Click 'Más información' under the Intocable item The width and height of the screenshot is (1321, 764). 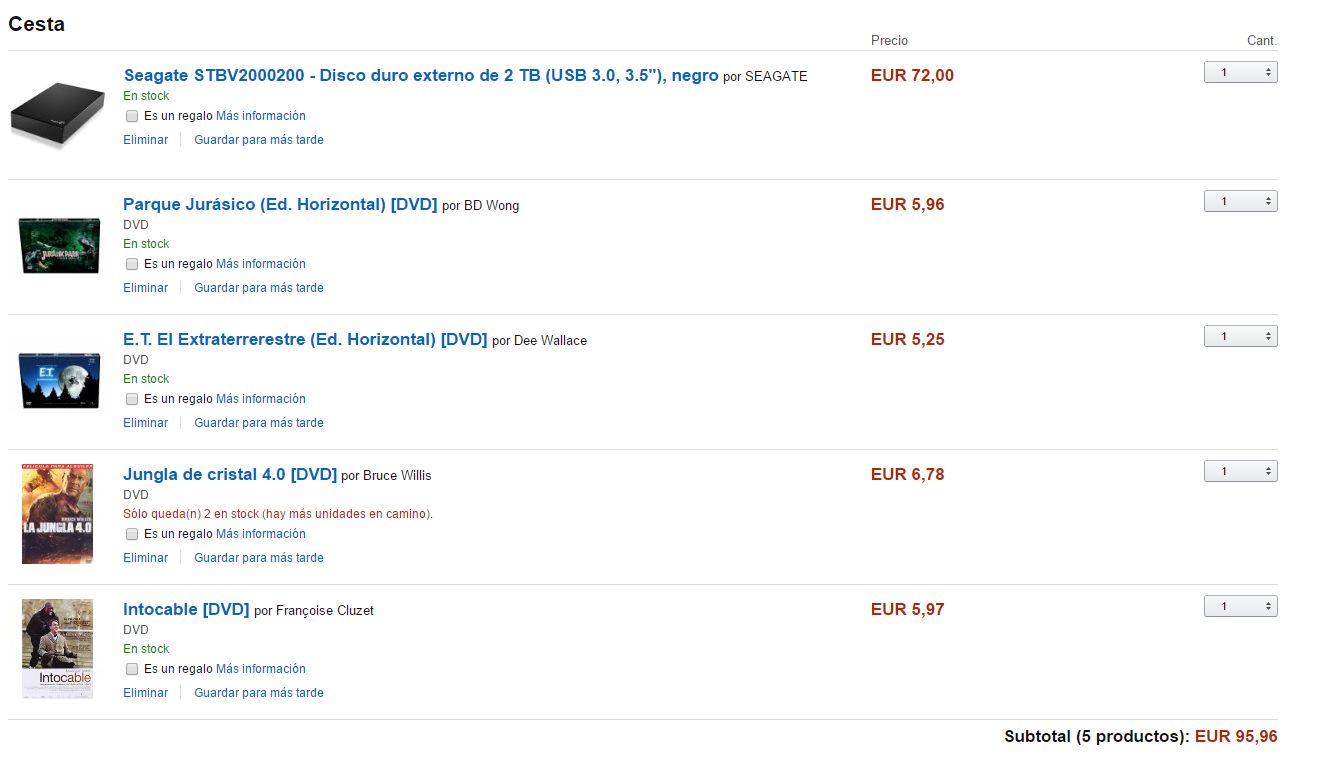261,669
